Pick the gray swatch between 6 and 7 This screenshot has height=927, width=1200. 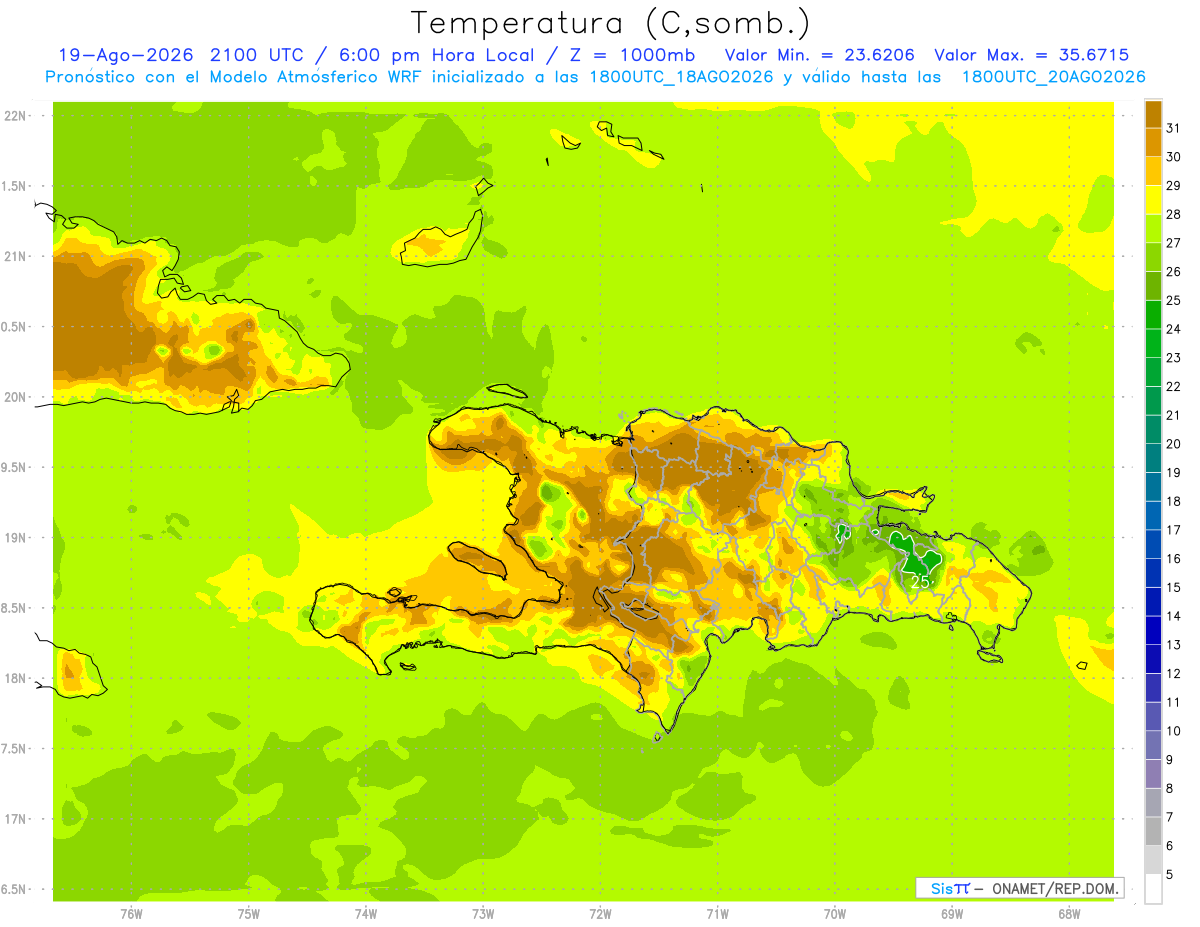coord(1153,831)
